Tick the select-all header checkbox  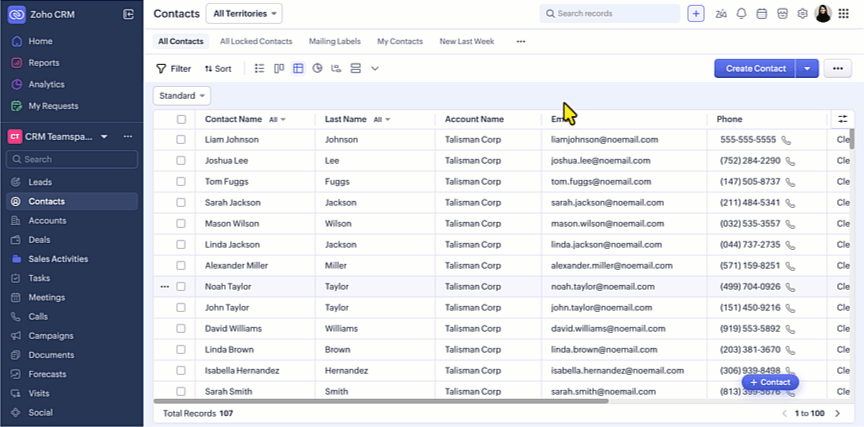[x=181, y=119]
